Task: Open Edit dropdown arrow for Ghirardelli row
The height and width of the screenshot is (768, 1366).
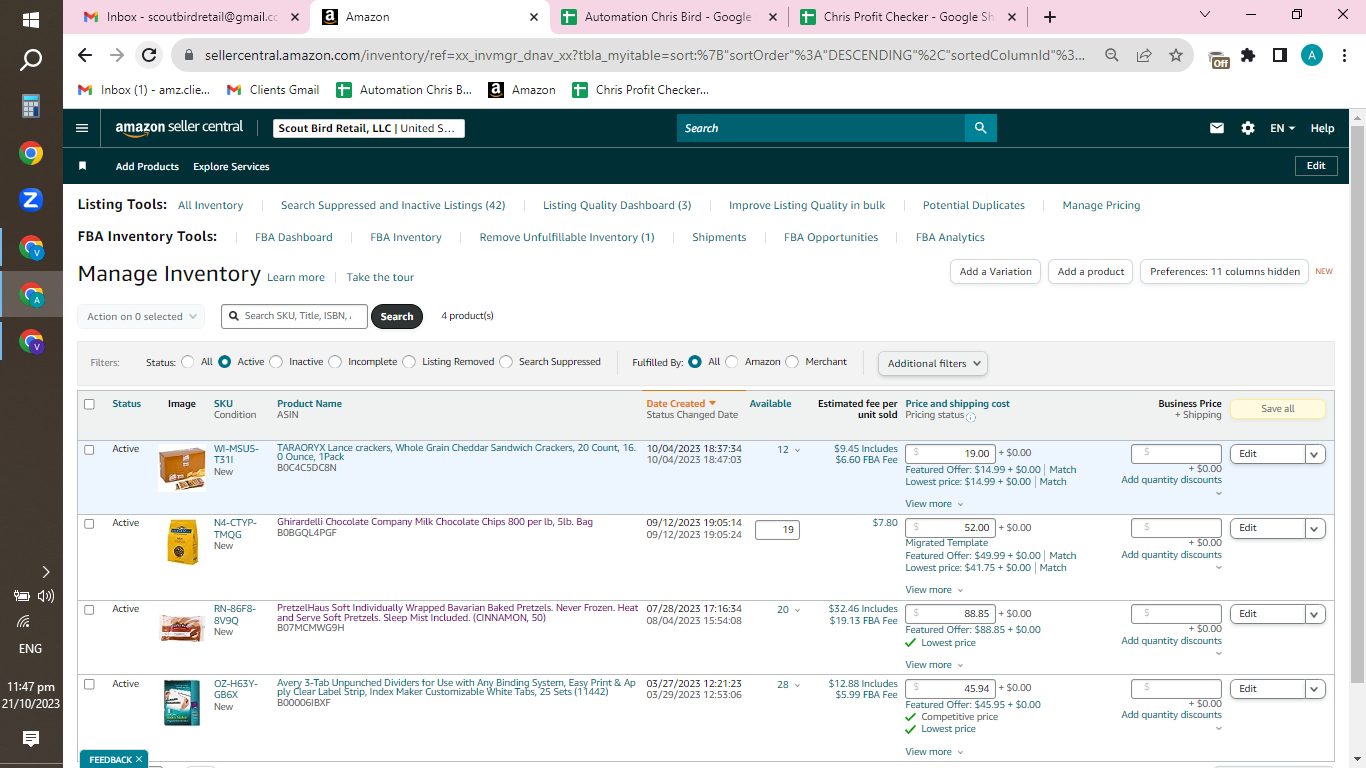Action: coord(1315,528)
